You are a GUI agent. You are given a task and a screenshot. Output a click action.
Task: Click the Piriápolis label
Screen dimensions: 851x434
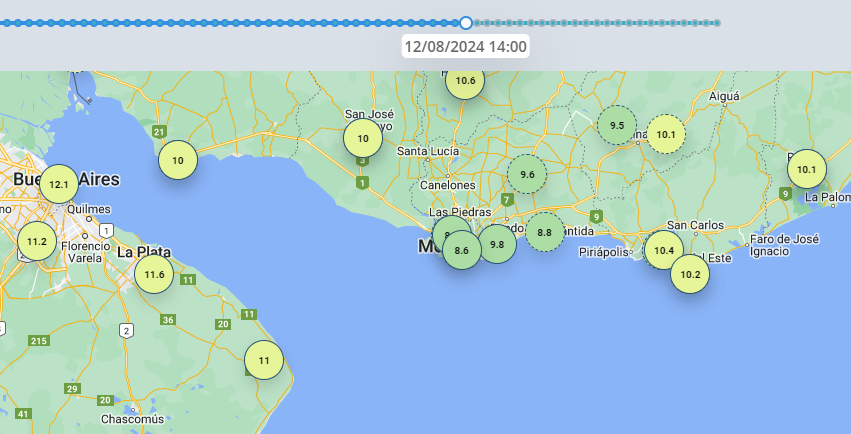point(604,253)
